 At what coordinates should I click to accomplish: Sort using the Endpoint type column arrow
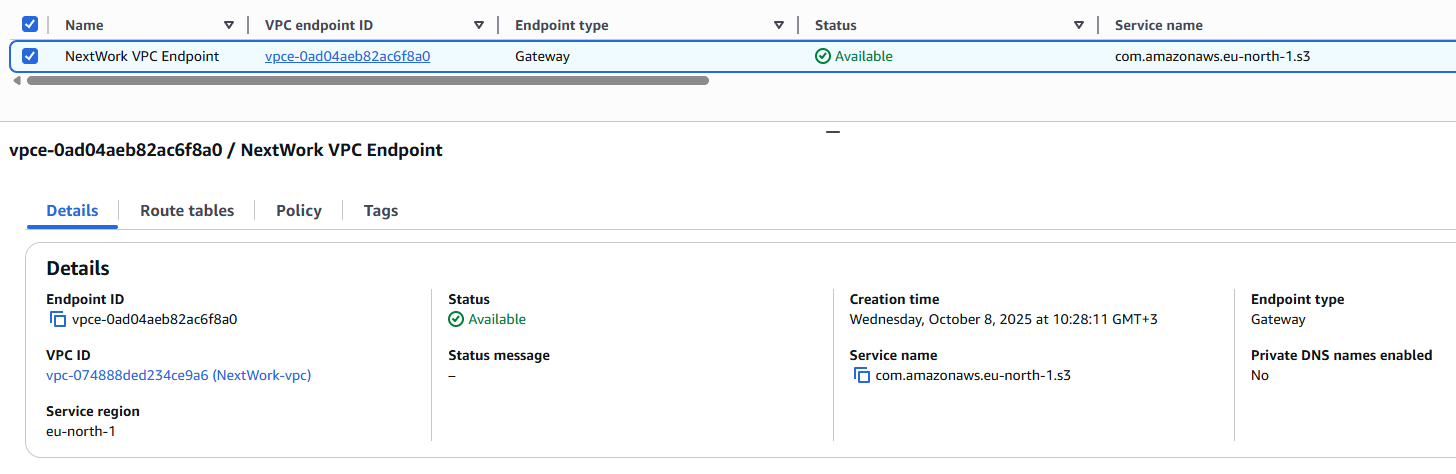coord(779,25)
